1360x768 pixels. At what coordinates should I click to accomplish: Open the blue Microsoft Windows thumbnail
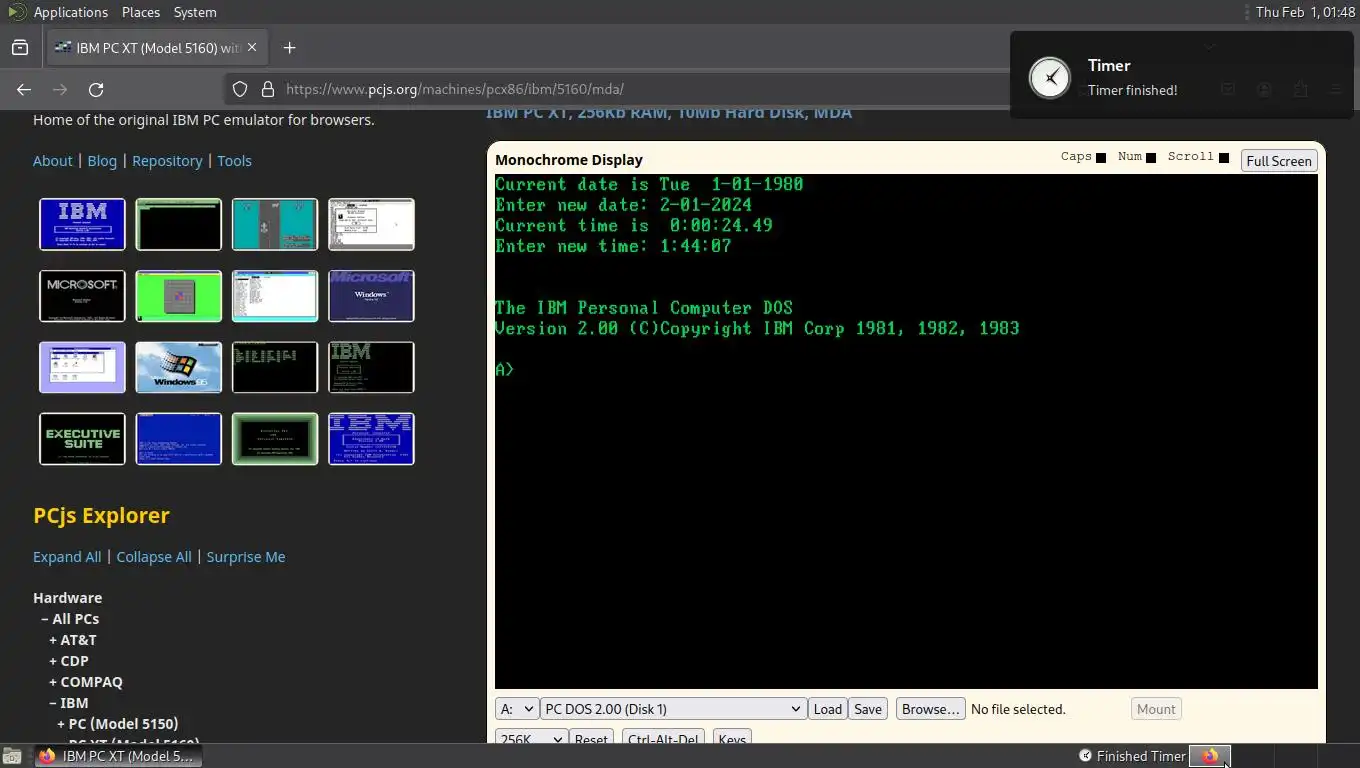click(x=371, y=296)
